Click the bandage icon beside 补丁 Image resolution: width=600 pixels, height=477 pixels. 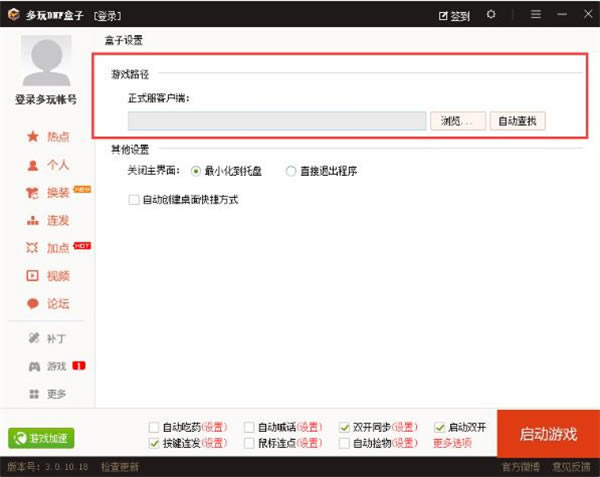34,338
